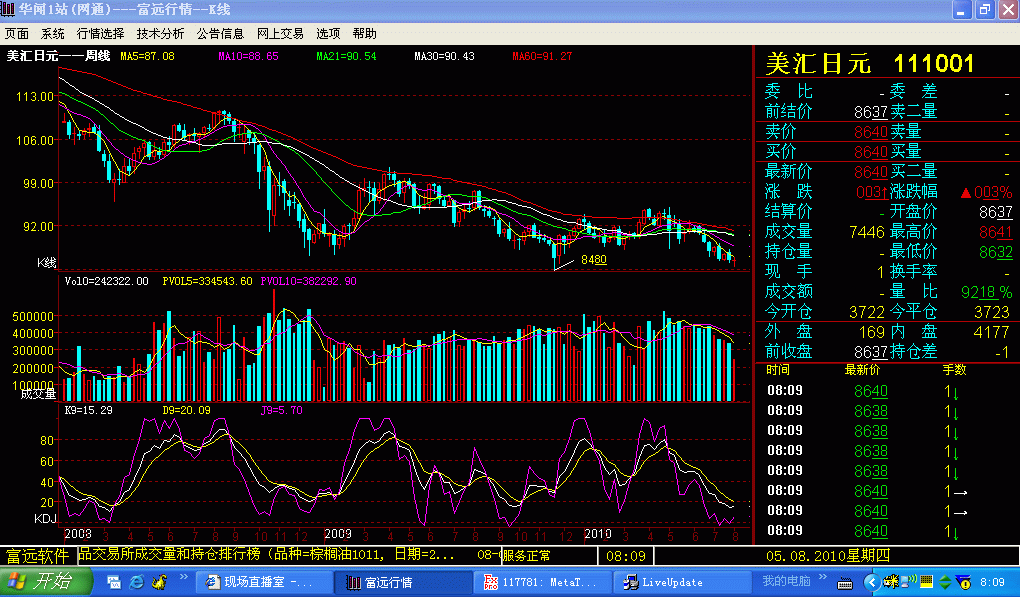Click the 2010 year marker on timeline
The image size is (1020, 597).
pos(597,534)
